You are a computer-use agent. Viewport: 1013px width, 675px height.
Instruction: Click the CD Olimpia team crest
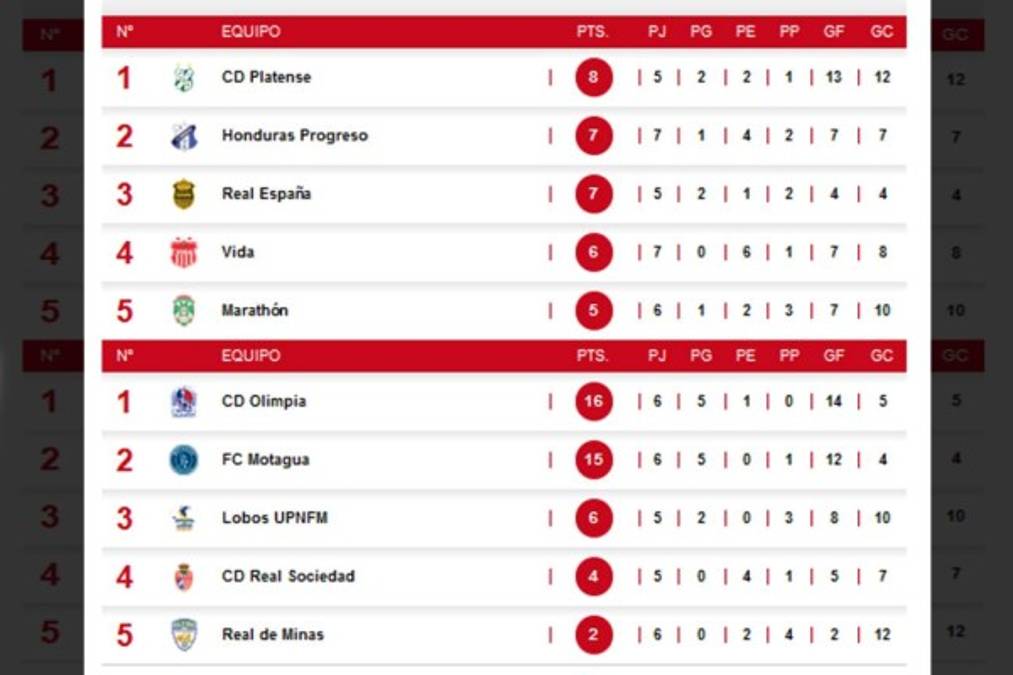coord(183,402)
